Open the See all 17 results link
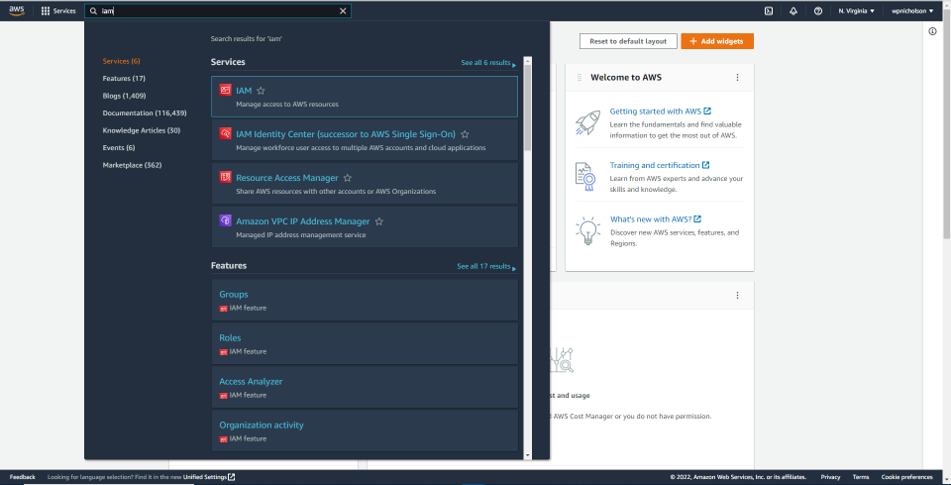This screenshot has width=951, height=485. pyautogui.click(x=486, y=267)
